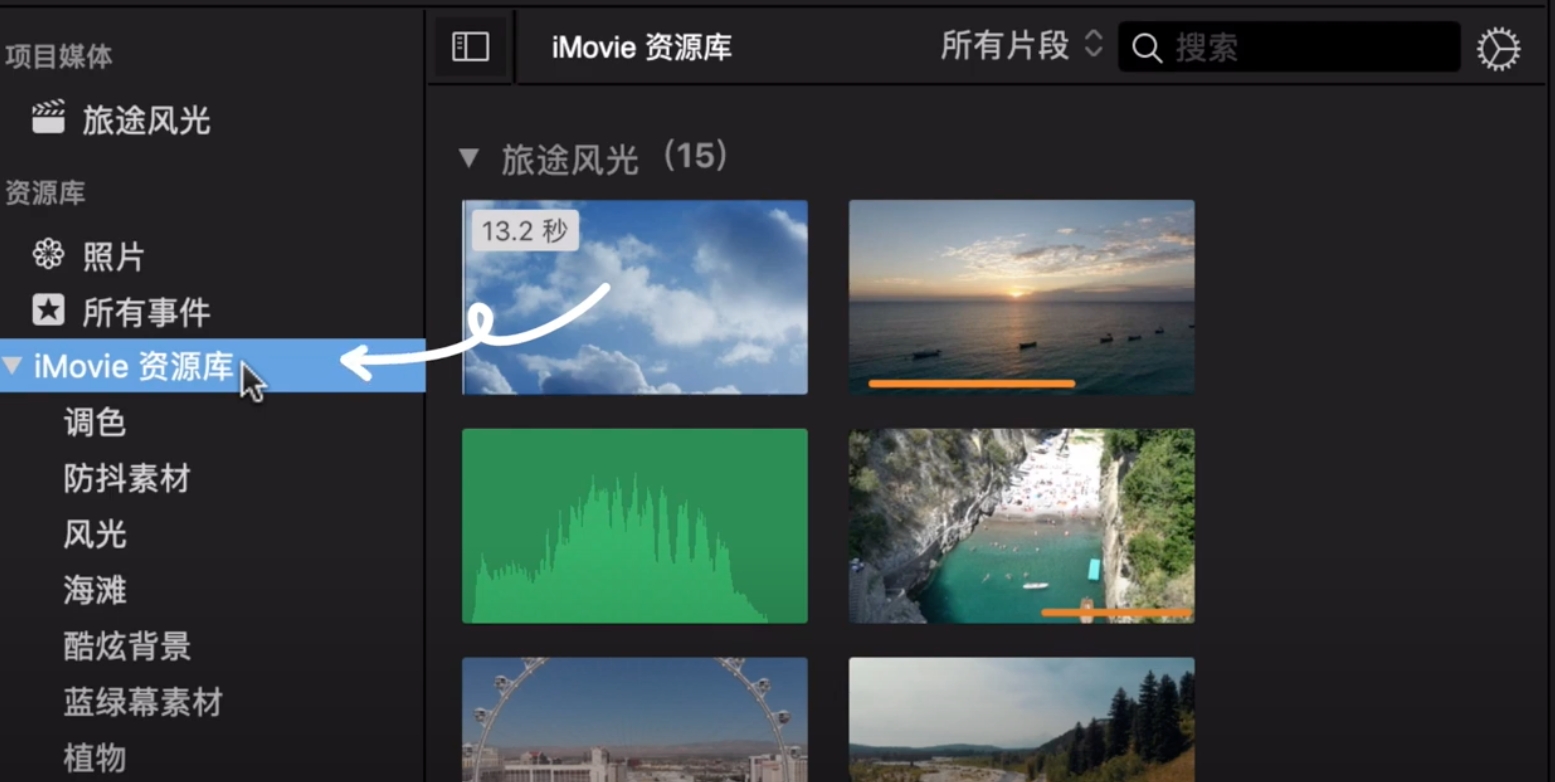1555x782 pixels.
Task: Open the 调色 event
Action: pos(95,422)
